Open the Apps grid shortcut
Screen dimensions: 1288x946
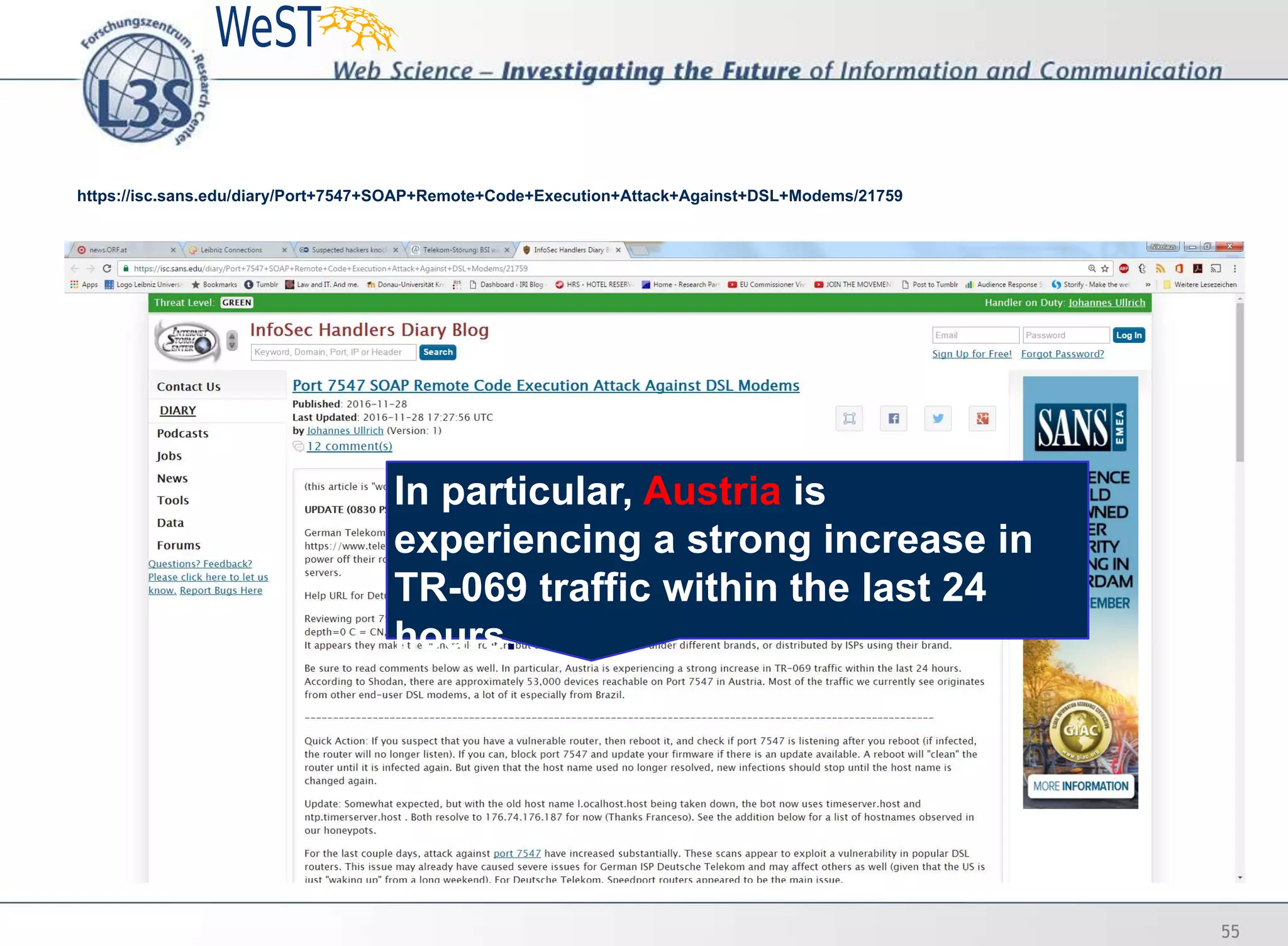(x=84, y=284)
